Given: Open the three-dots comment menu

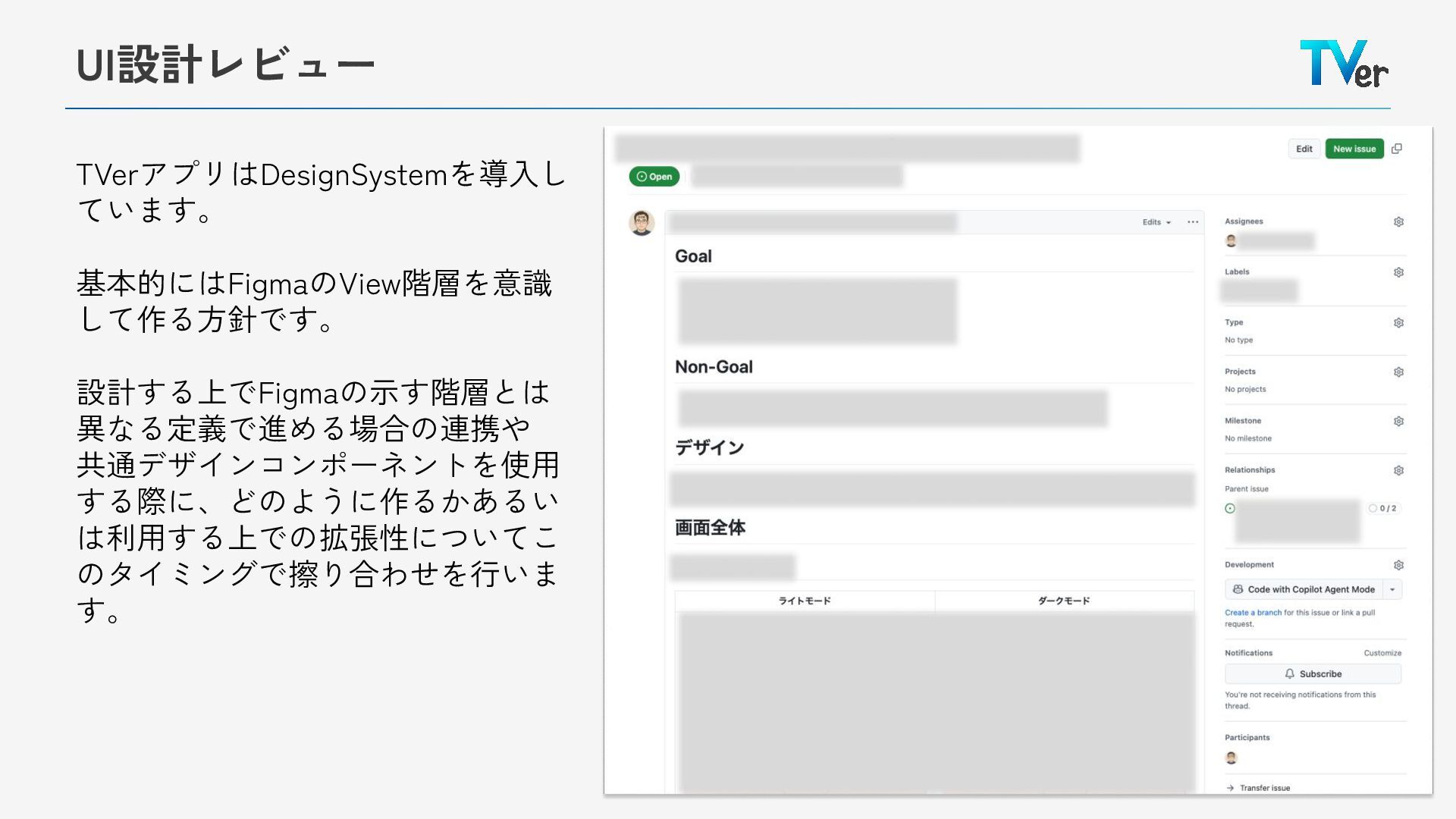Looking at the screenshot, I should 1193,222.
